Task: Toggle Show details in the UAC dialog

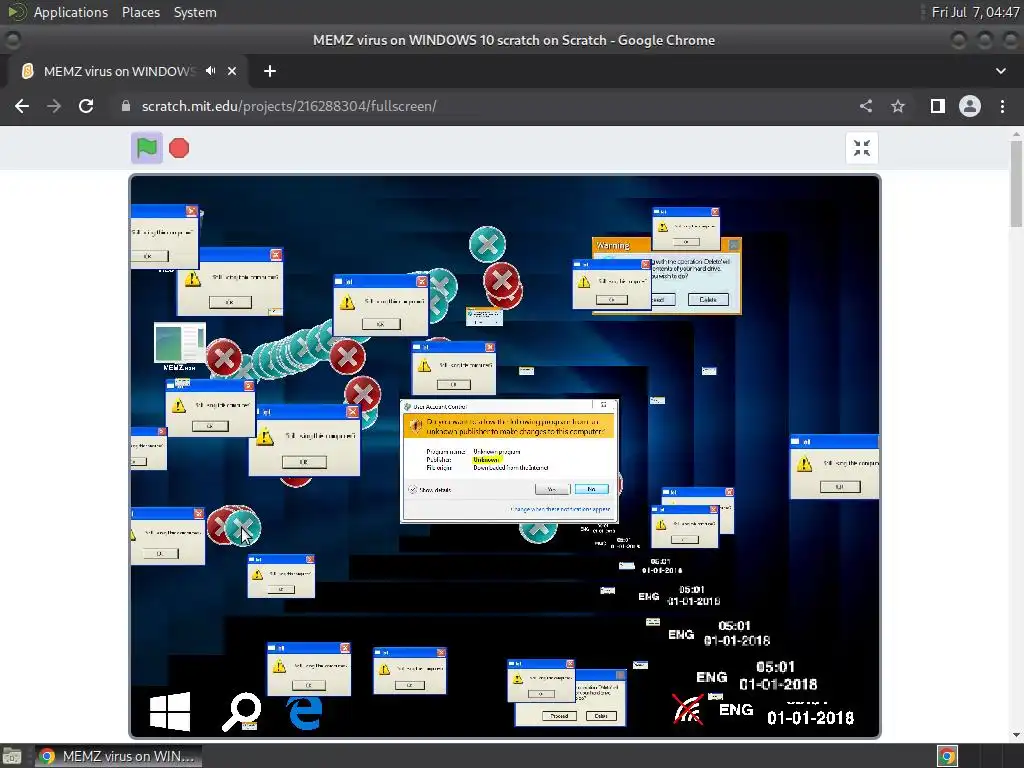Action: point(430,490)
